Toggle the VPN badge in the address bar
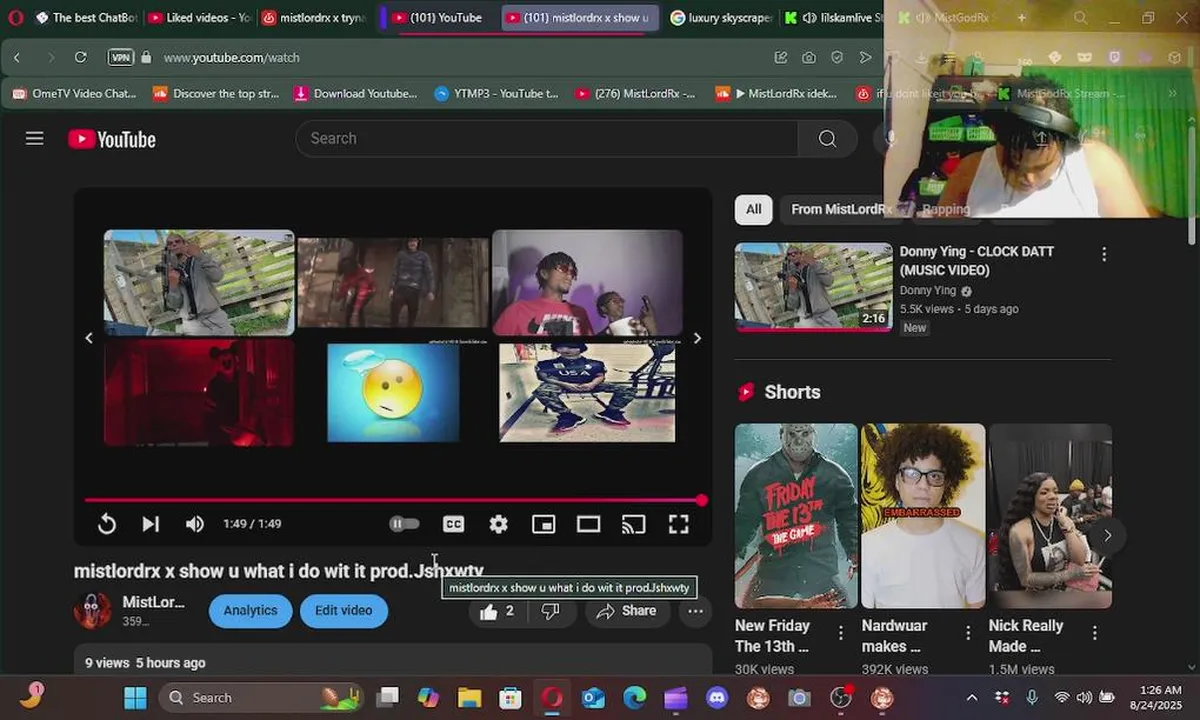 click(x=120, y=58)
